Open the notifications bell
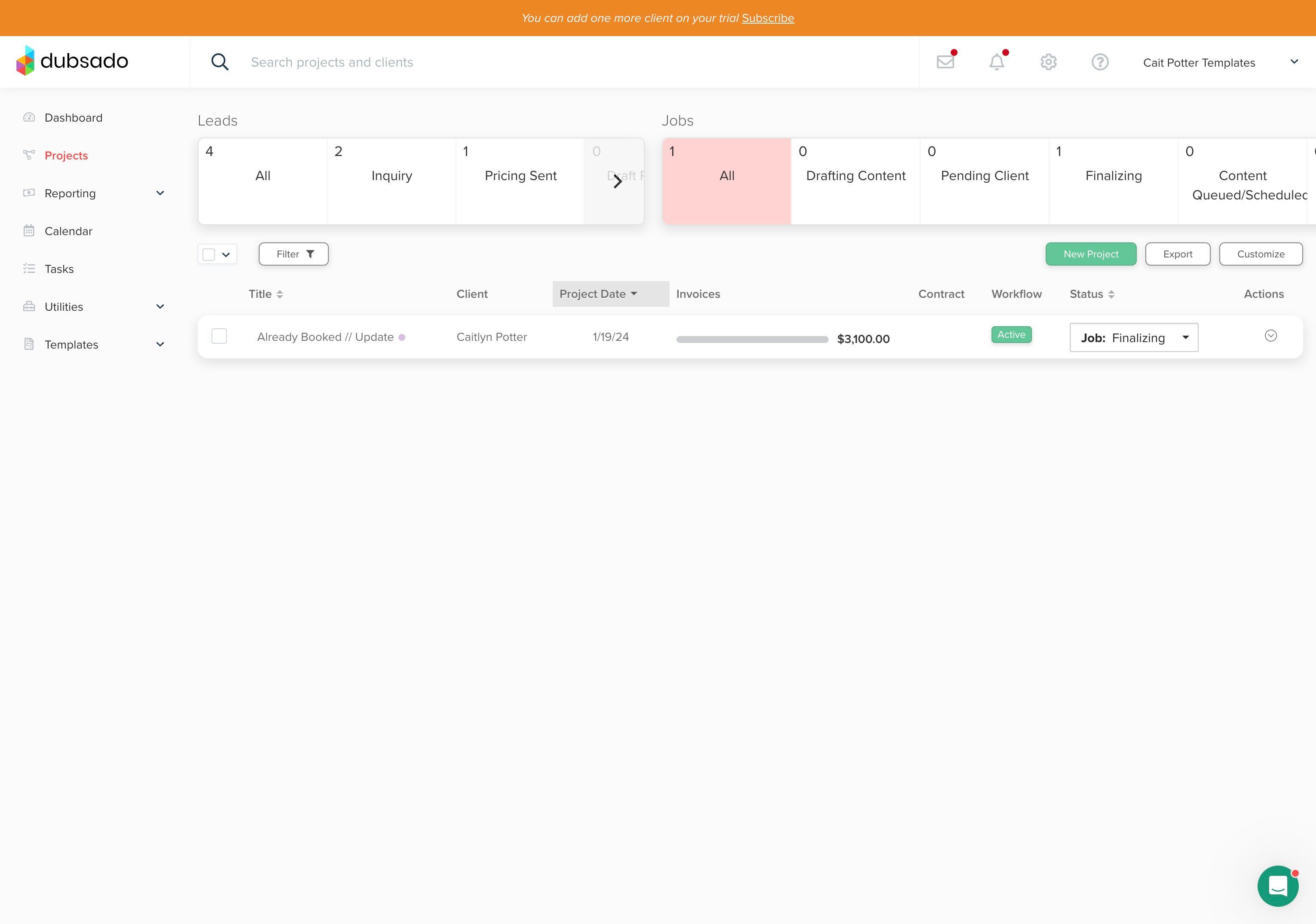The height and width of the screenshot is (924, 1316). pyautogui.click(x=997, y=62)
